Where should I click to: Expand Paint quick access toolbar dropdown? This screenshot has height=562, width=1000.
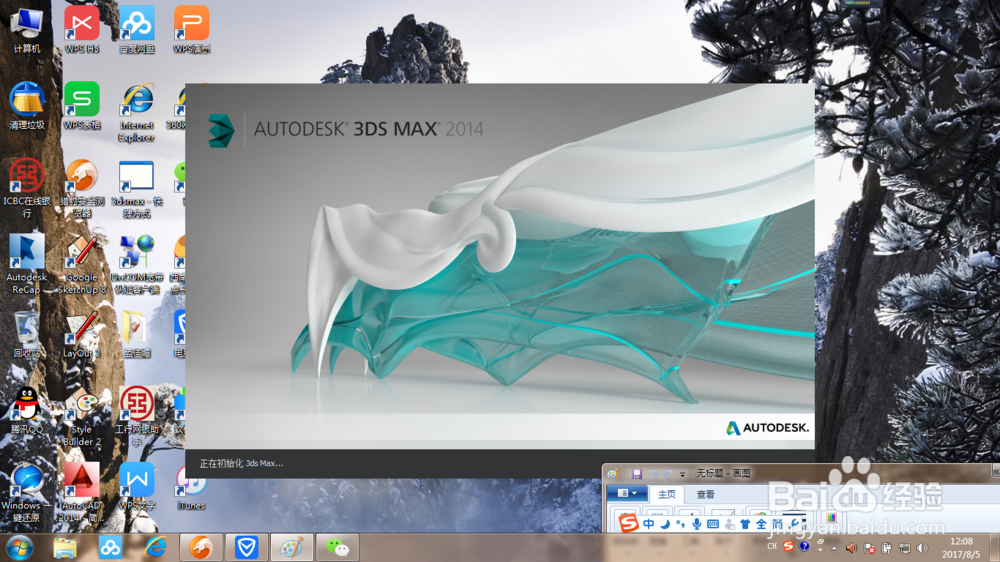(x=682, y=474)
